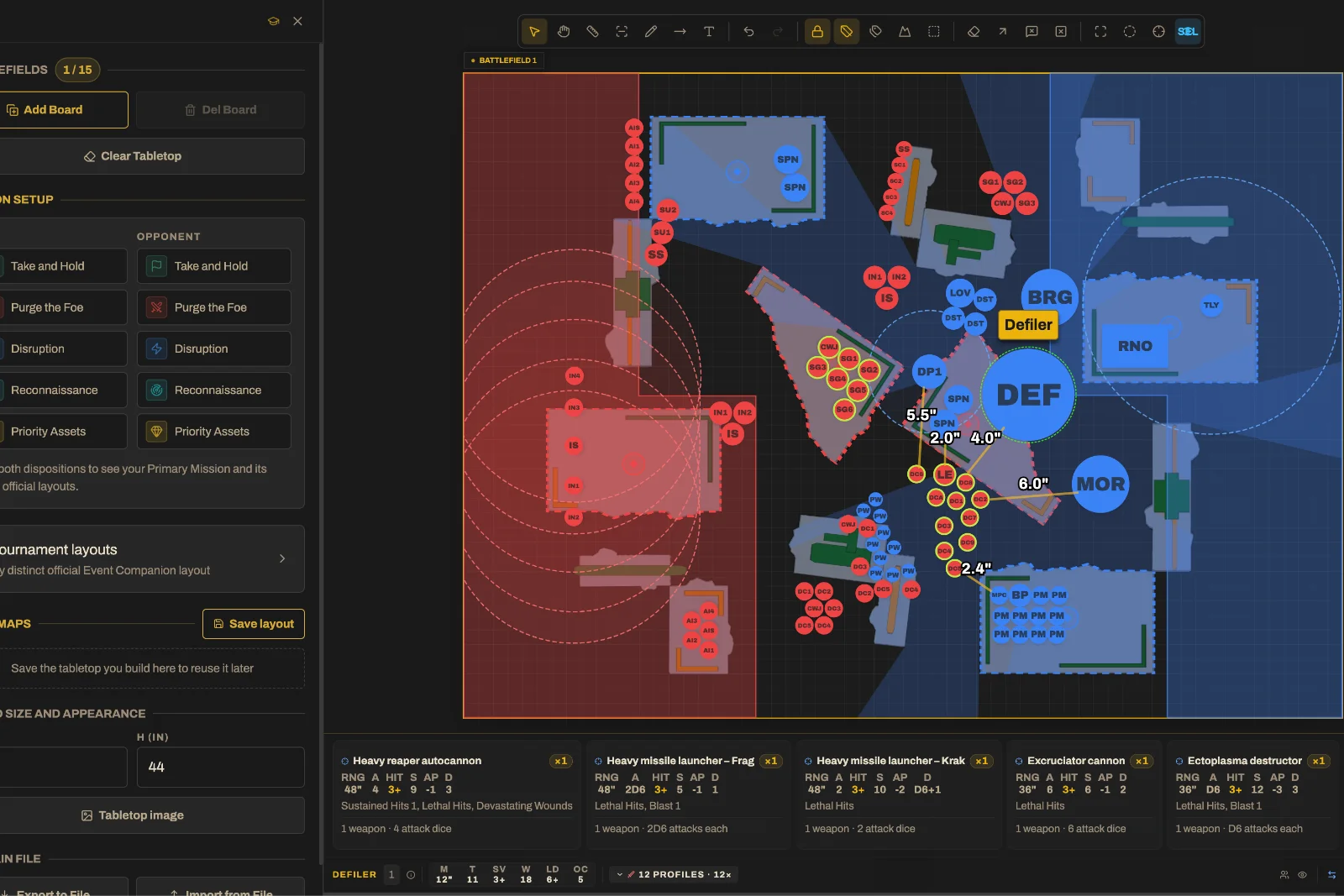The image size is (1344, 896).
Task: Click the Defiler info circle icon
Action: coord(411,875)
